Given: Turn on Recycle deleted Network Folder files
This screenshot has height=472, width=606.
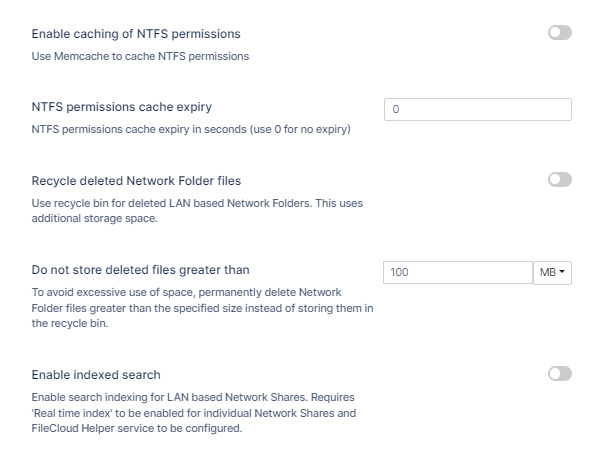Looking at the screenshot, I should pyautogui.click(x=559, y=180).
